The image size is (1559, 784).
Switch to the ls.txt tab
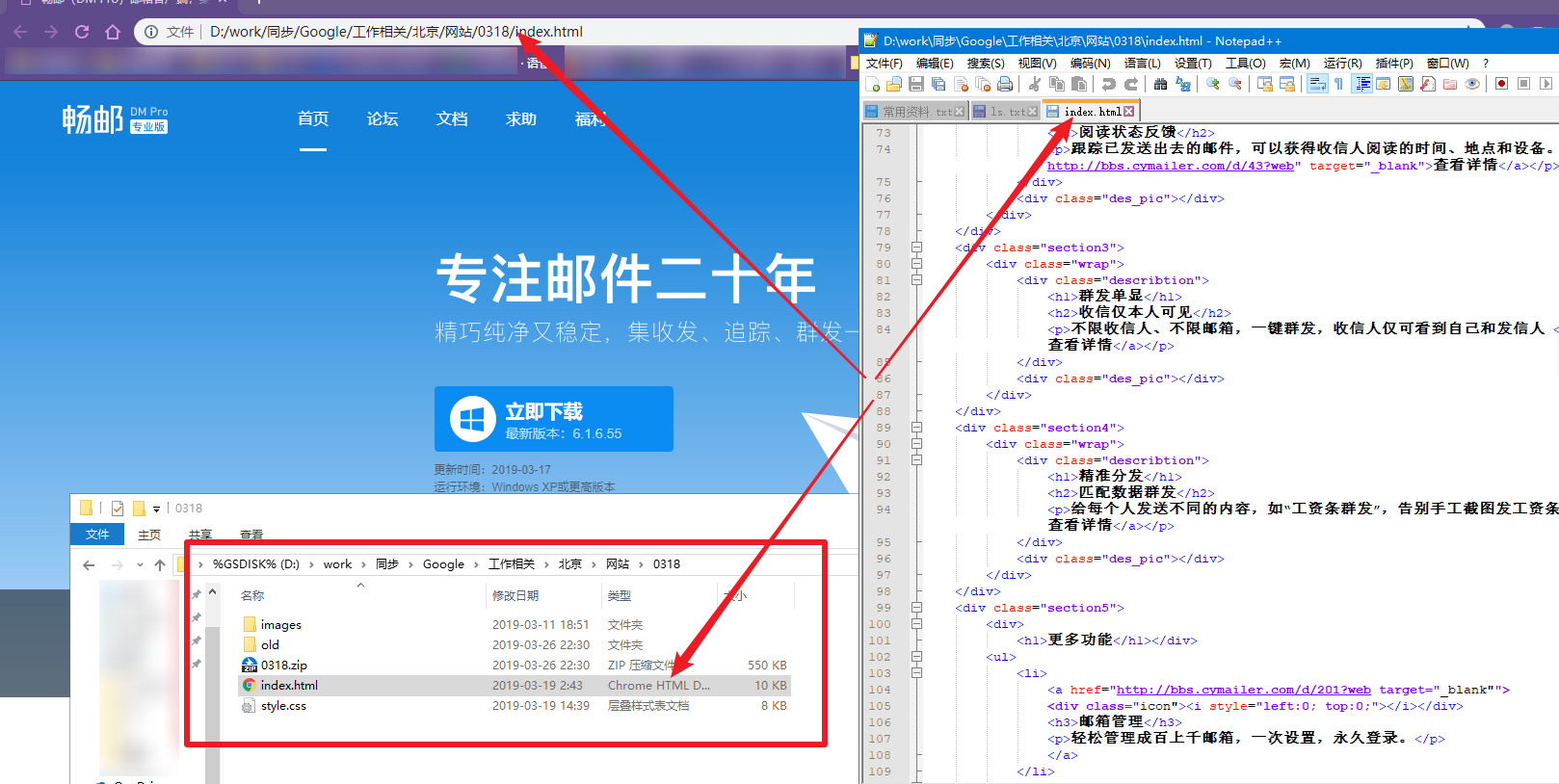coord(1005,112)
